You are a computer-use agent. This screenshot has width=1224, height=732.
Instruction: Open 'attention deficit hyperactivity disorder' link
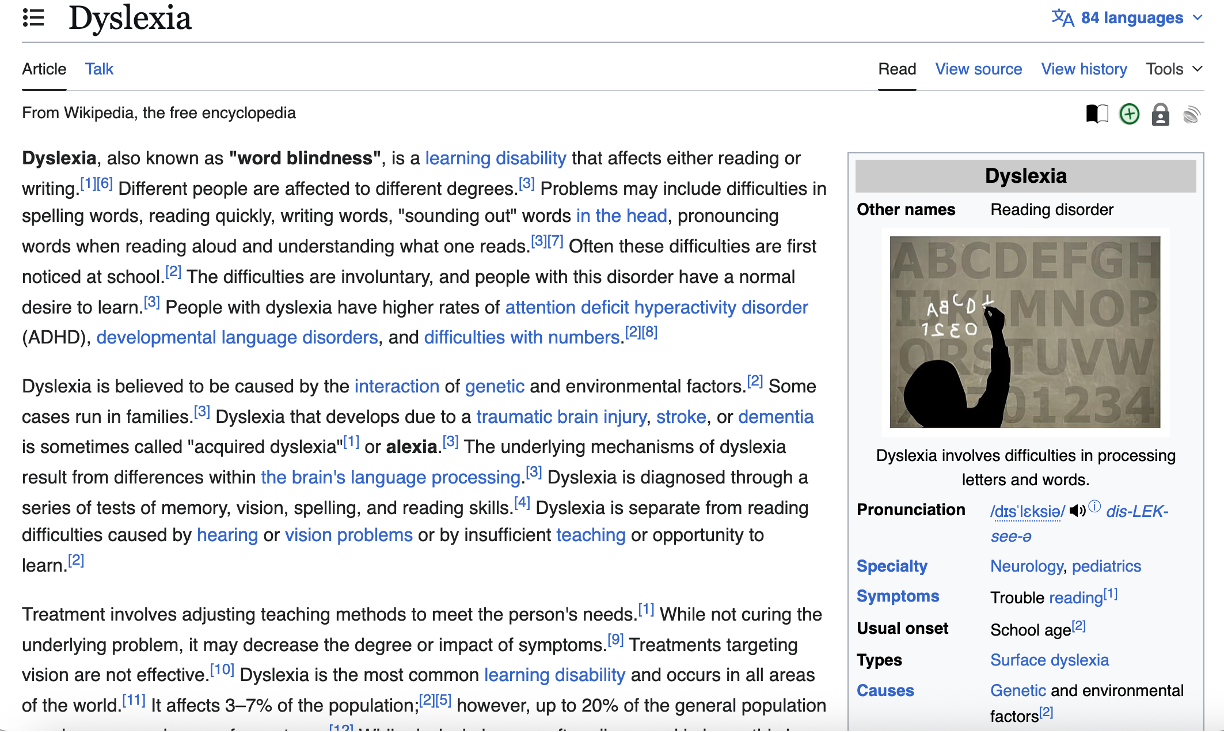click(x=656, y=307)
